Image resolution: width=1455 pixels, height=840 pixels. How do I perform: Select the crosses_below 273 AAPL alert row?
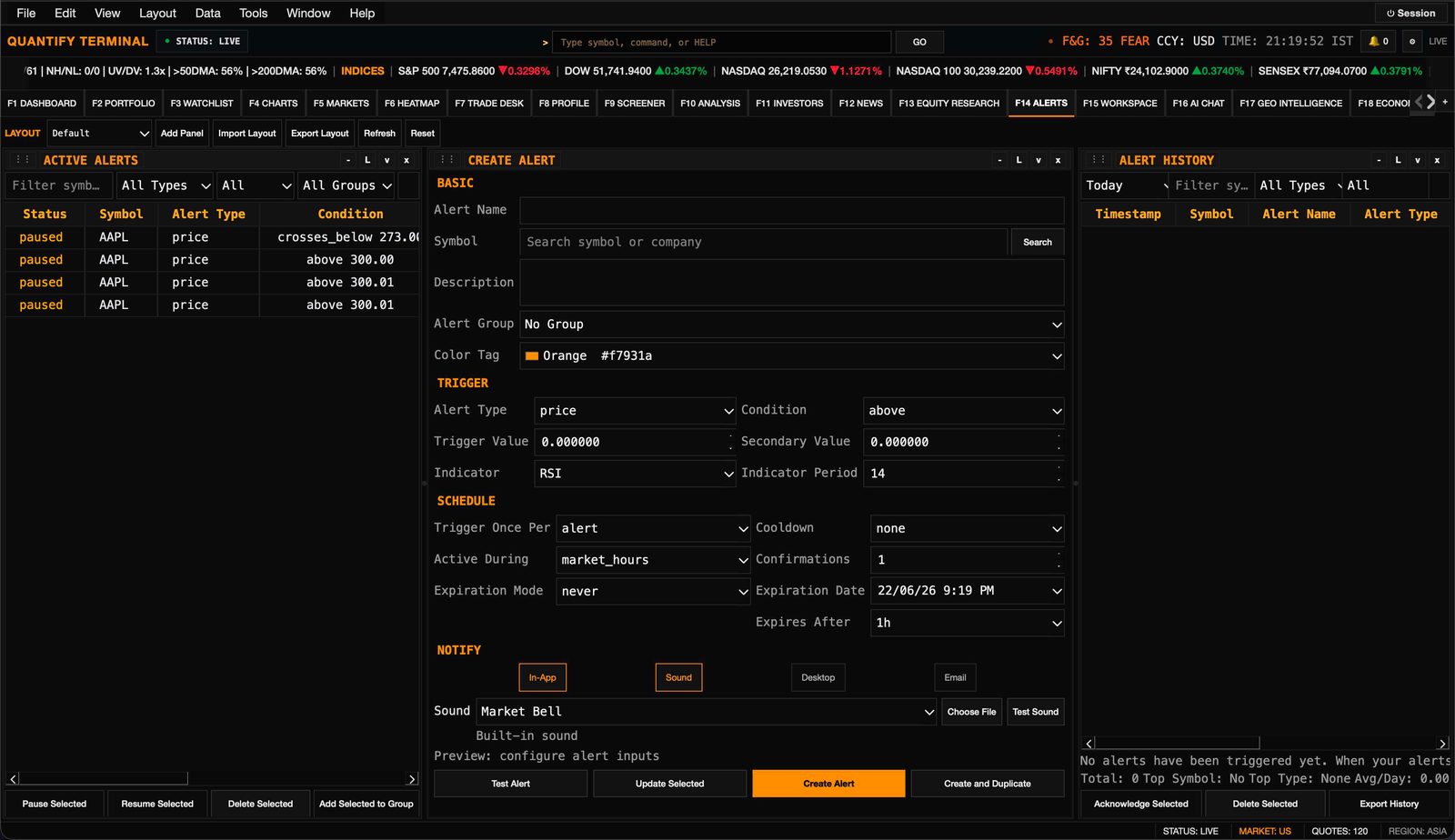[x=212, y=236]
